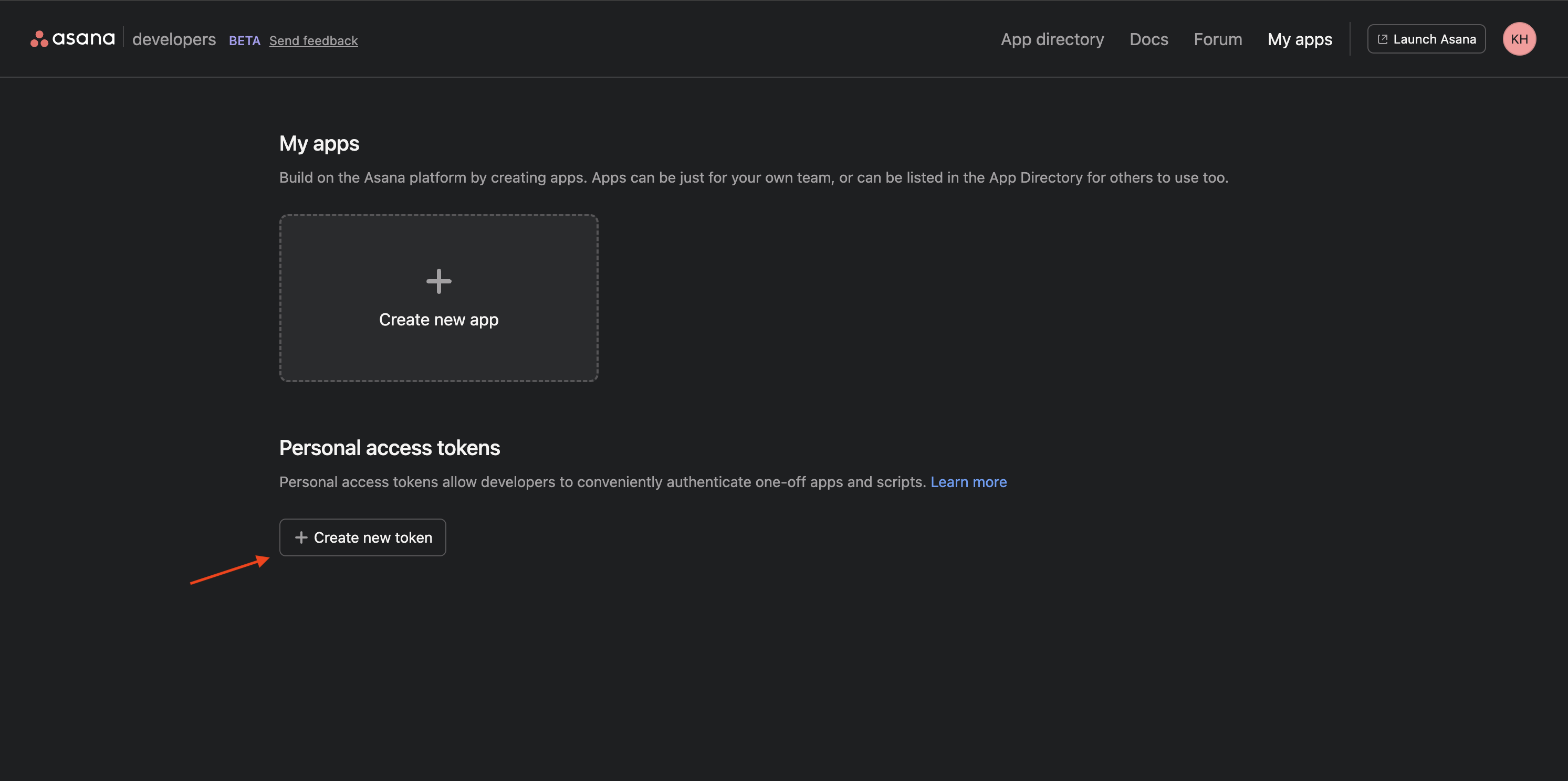The width and height of the screenshot is (1568, 781).
Task: Click the Send feedback link
Action: click(313, 40)
